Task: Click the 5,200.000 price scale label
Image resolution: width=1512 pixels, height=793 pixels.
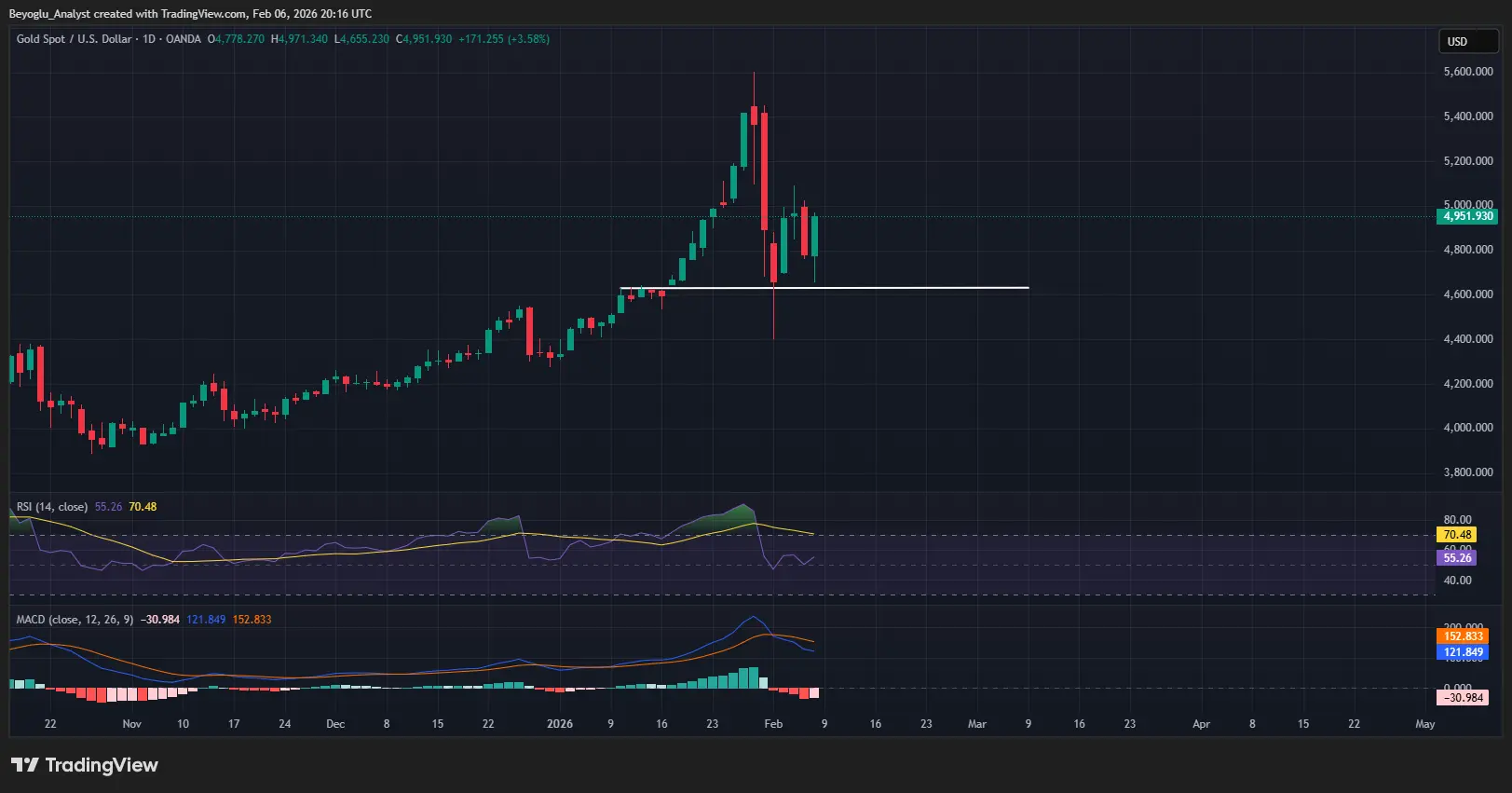Action: tap(1468, 161)
